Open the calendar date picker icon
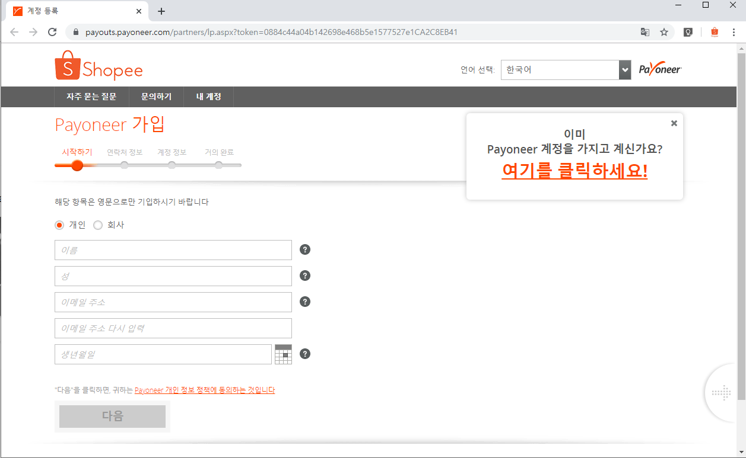This screenshot has width=746, height=458. click(283, 354)
